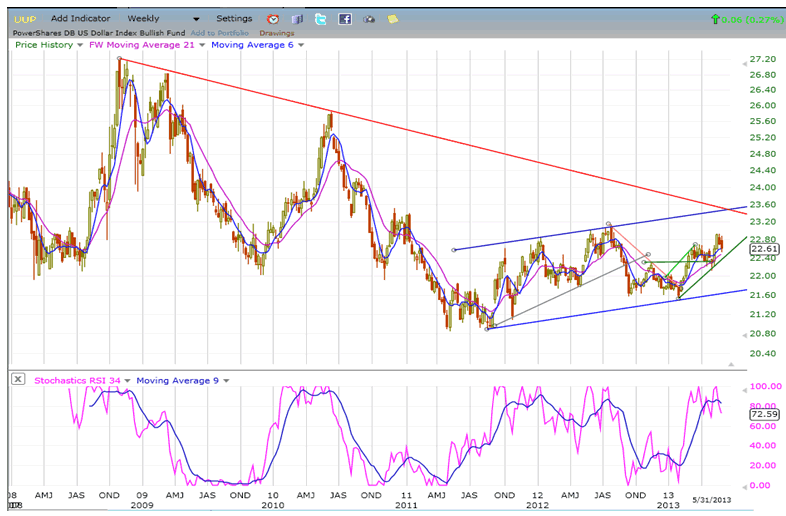Click the alarm clock alert icon

coord(274,19)
